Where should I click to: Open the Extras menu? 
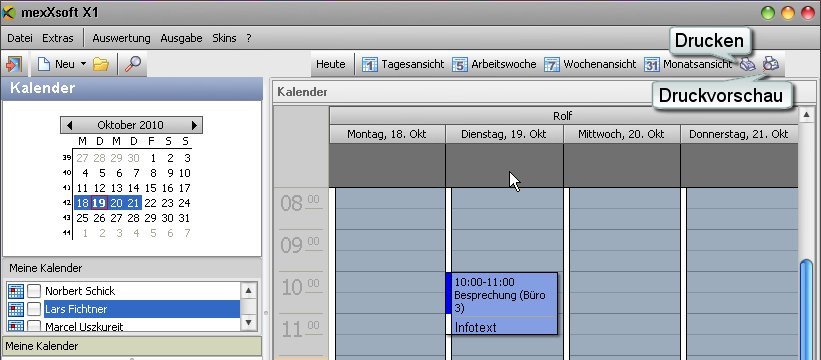pos(58,38)
